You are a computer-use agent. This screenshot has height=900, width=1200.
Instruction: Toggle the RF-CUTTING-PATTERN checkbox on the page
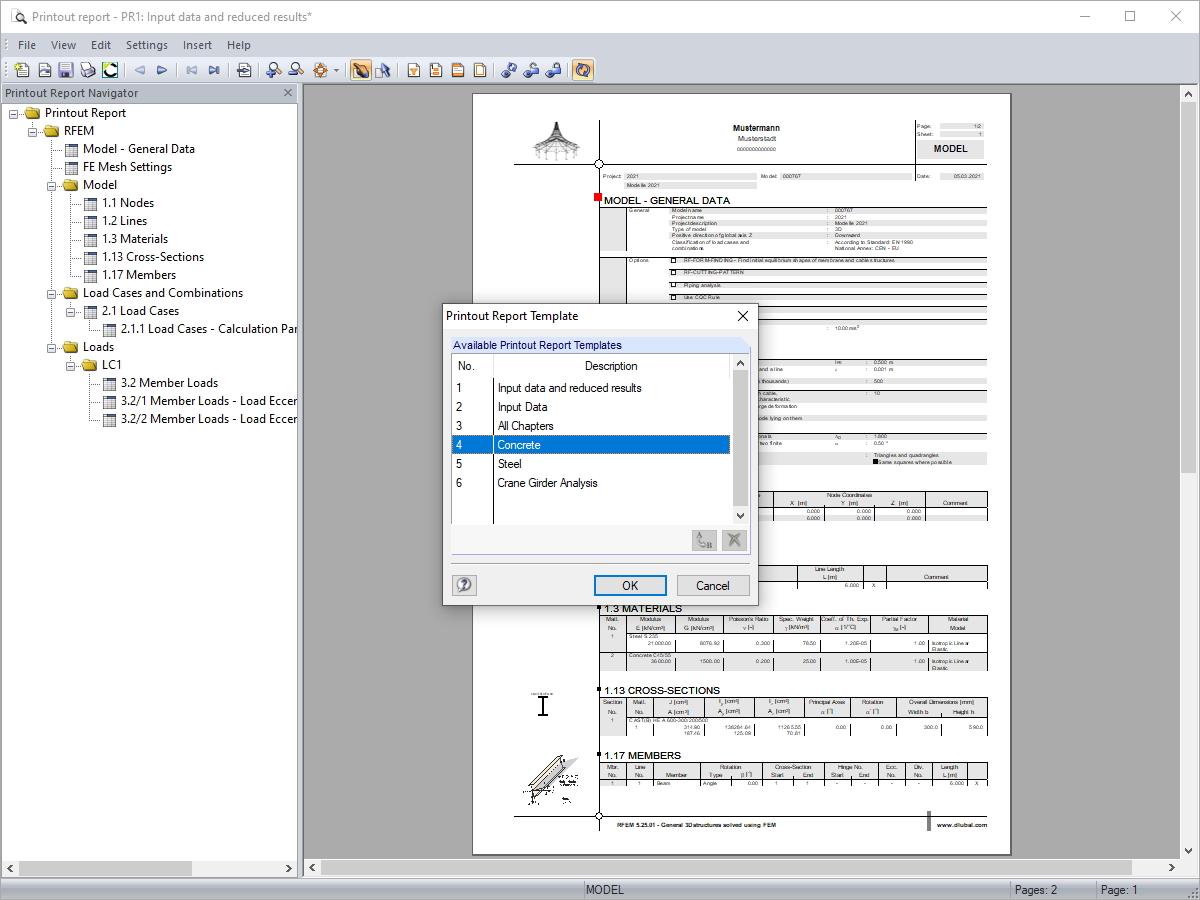click(674, 272)
